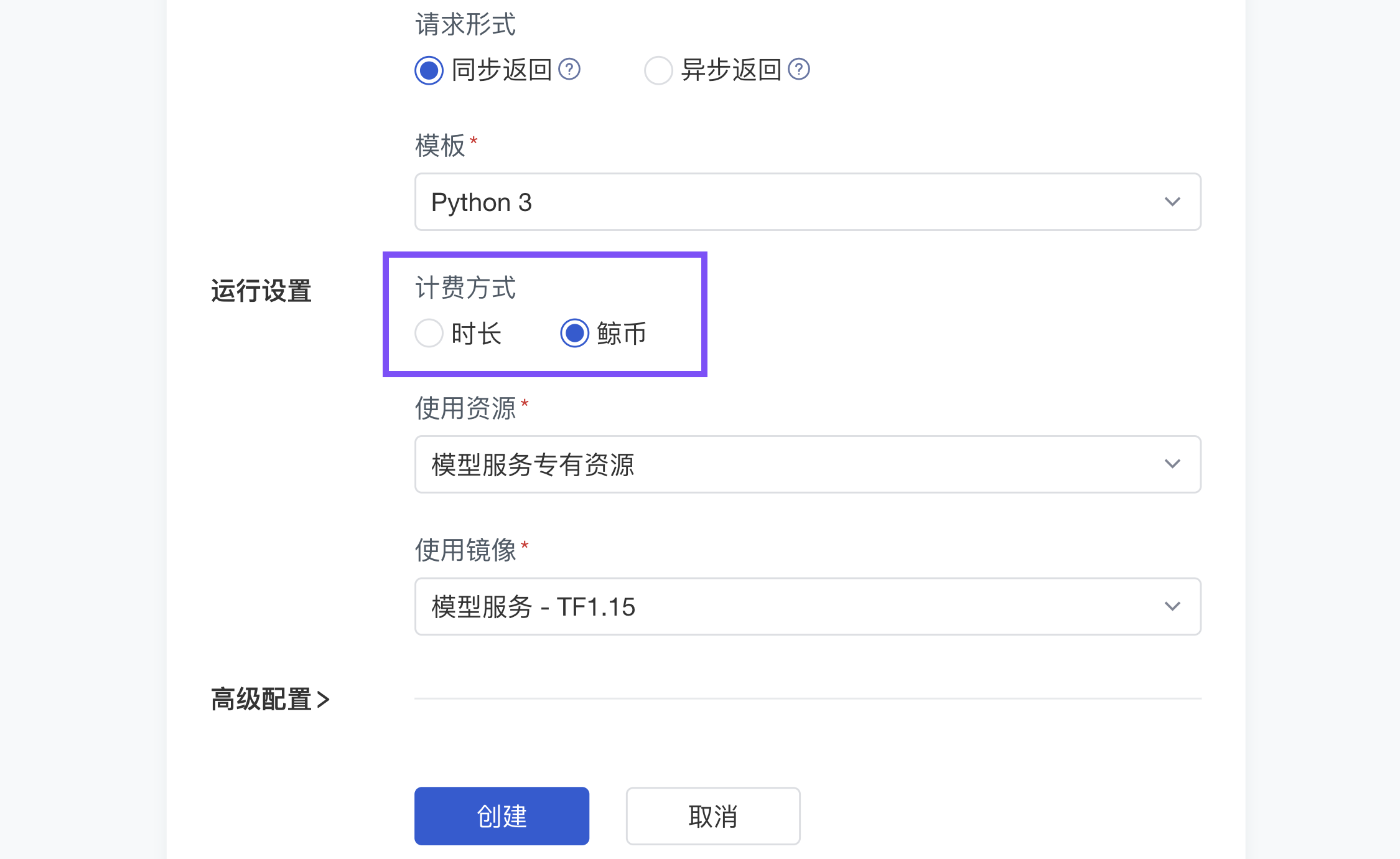The image size is (1400, 859).
Task: Click the 运行设置 section heading
Action: [261, 290]
